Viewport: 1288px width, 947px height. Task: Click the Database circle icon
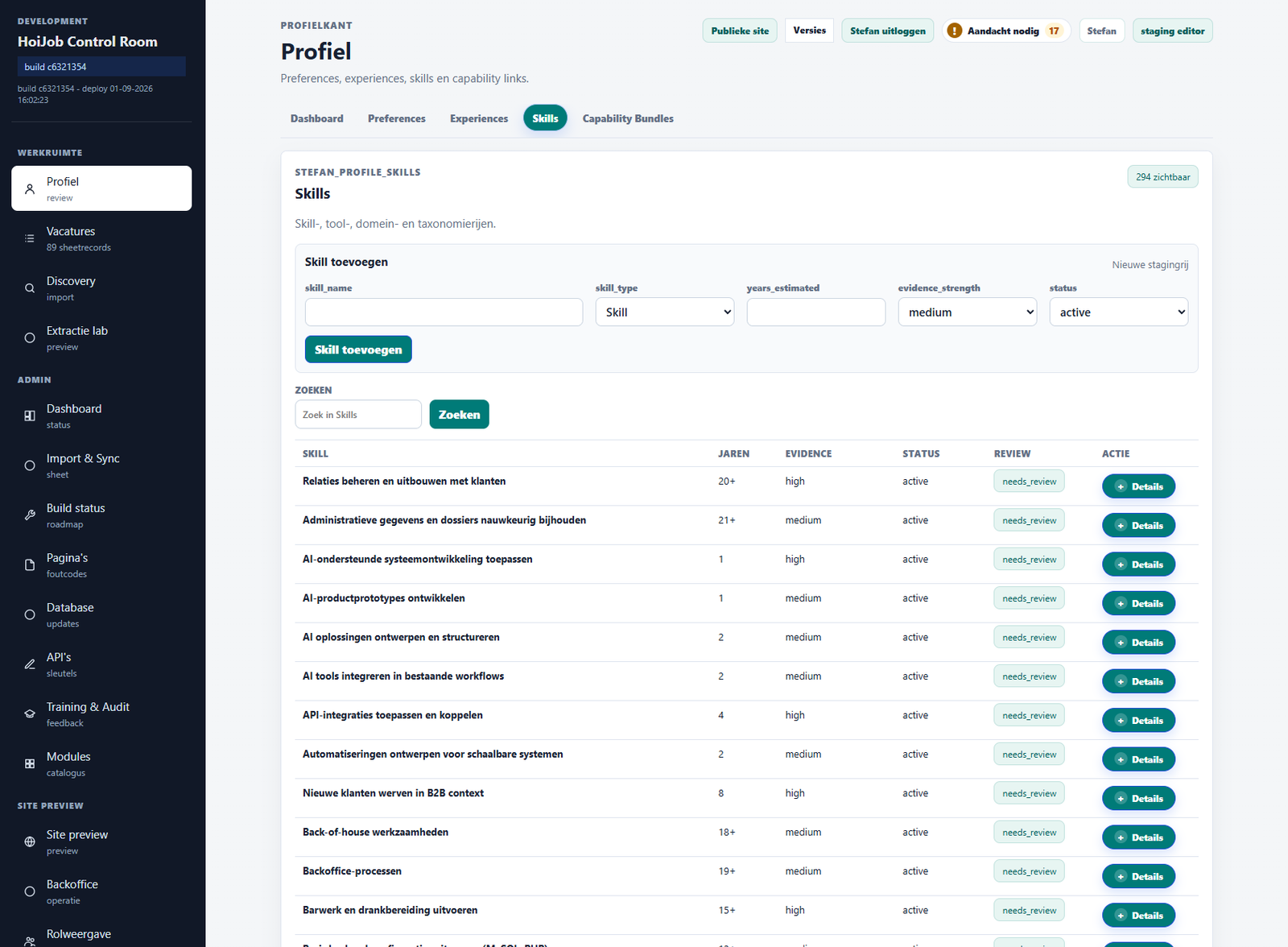[30, 615]
